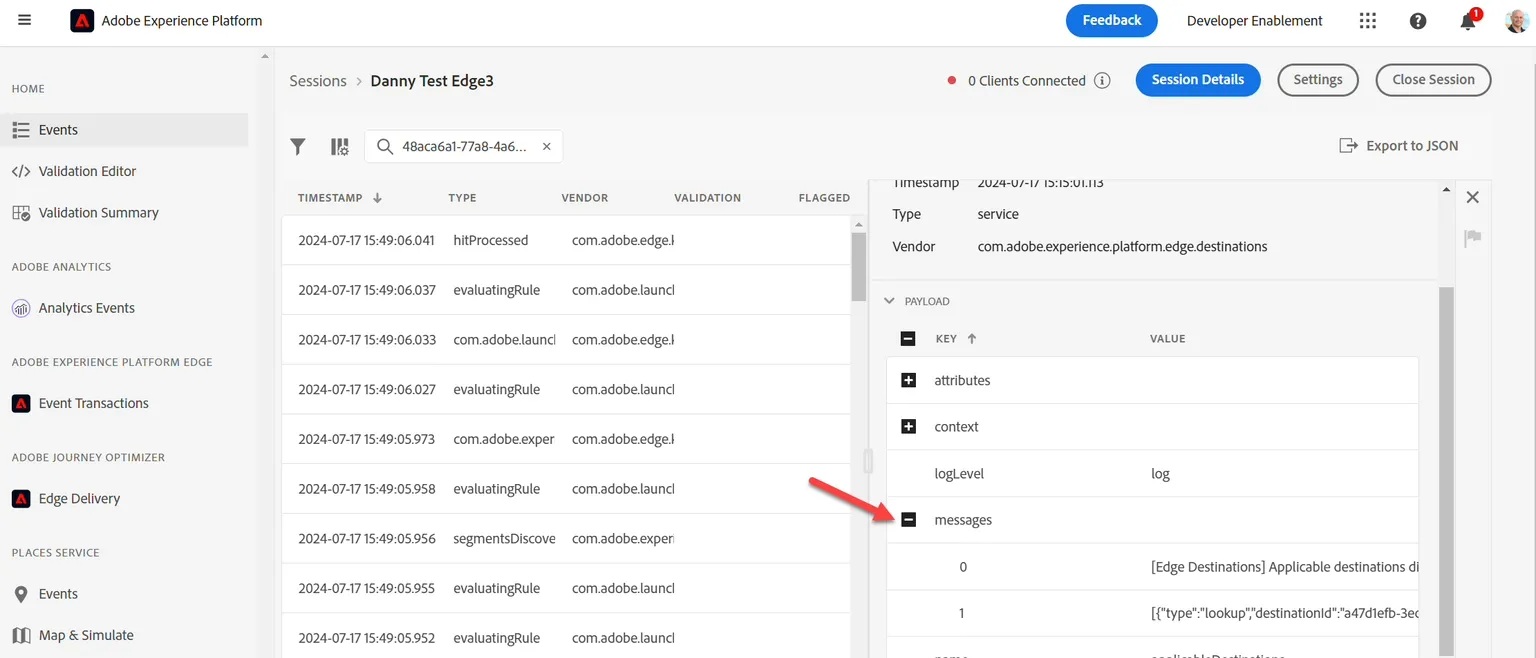Select the hitProcessed event row
The height and width of the screenshot is (658, 1536).
566,240
